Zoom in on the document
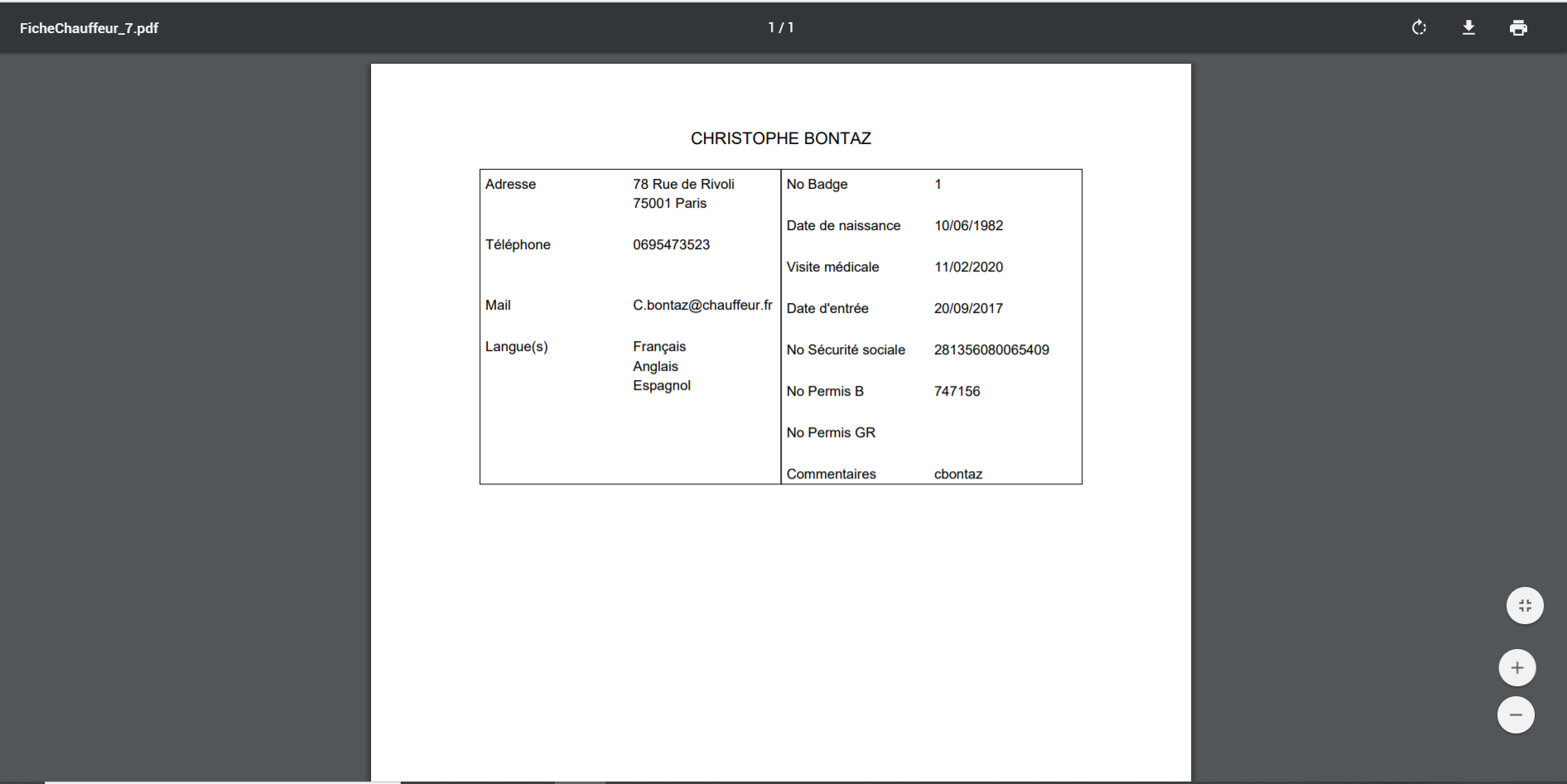 (x=1516, y=667)
